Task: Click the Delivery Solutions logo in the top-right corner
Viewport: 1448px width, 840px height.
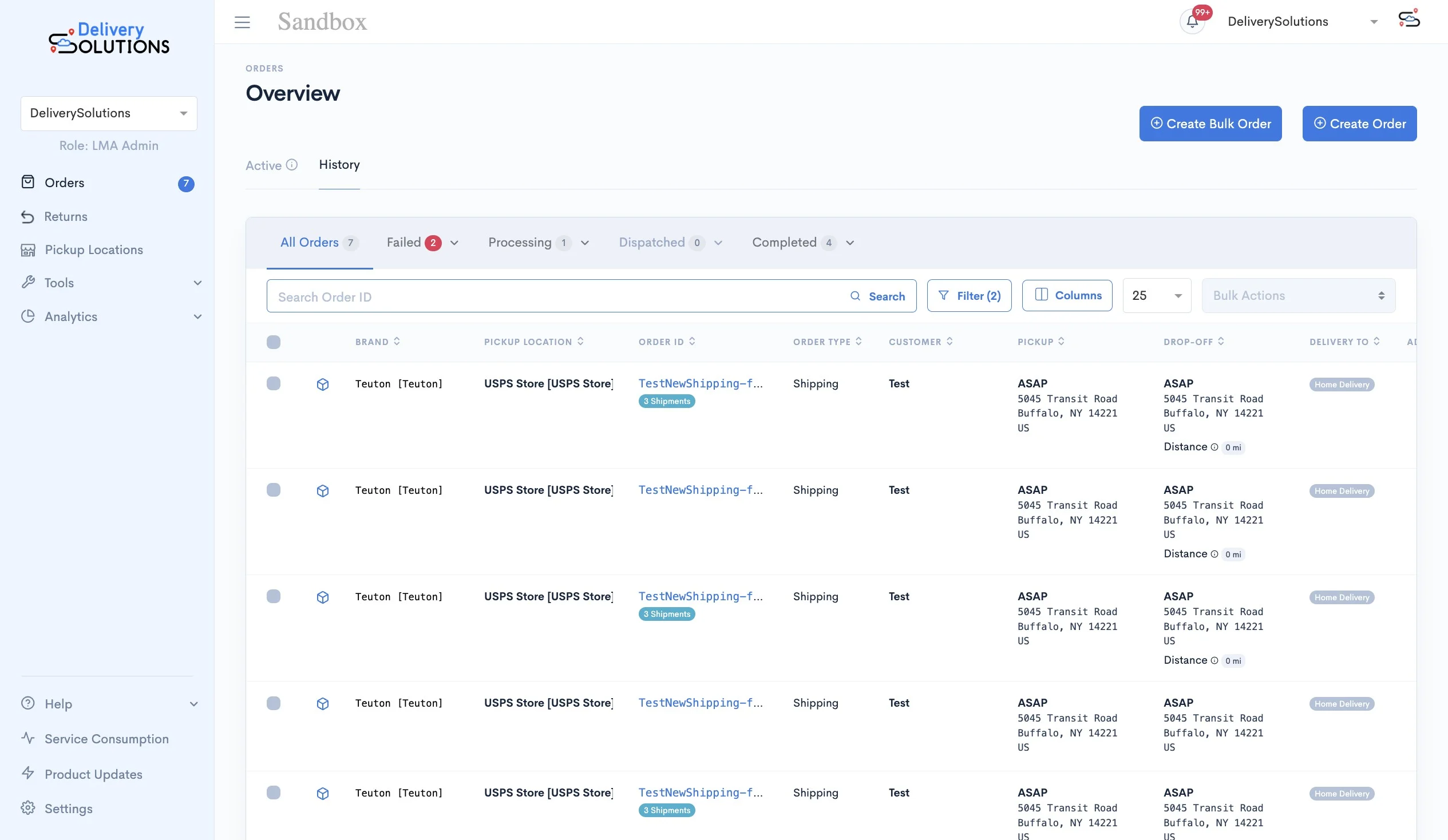Action: [x=1409, y=19]
